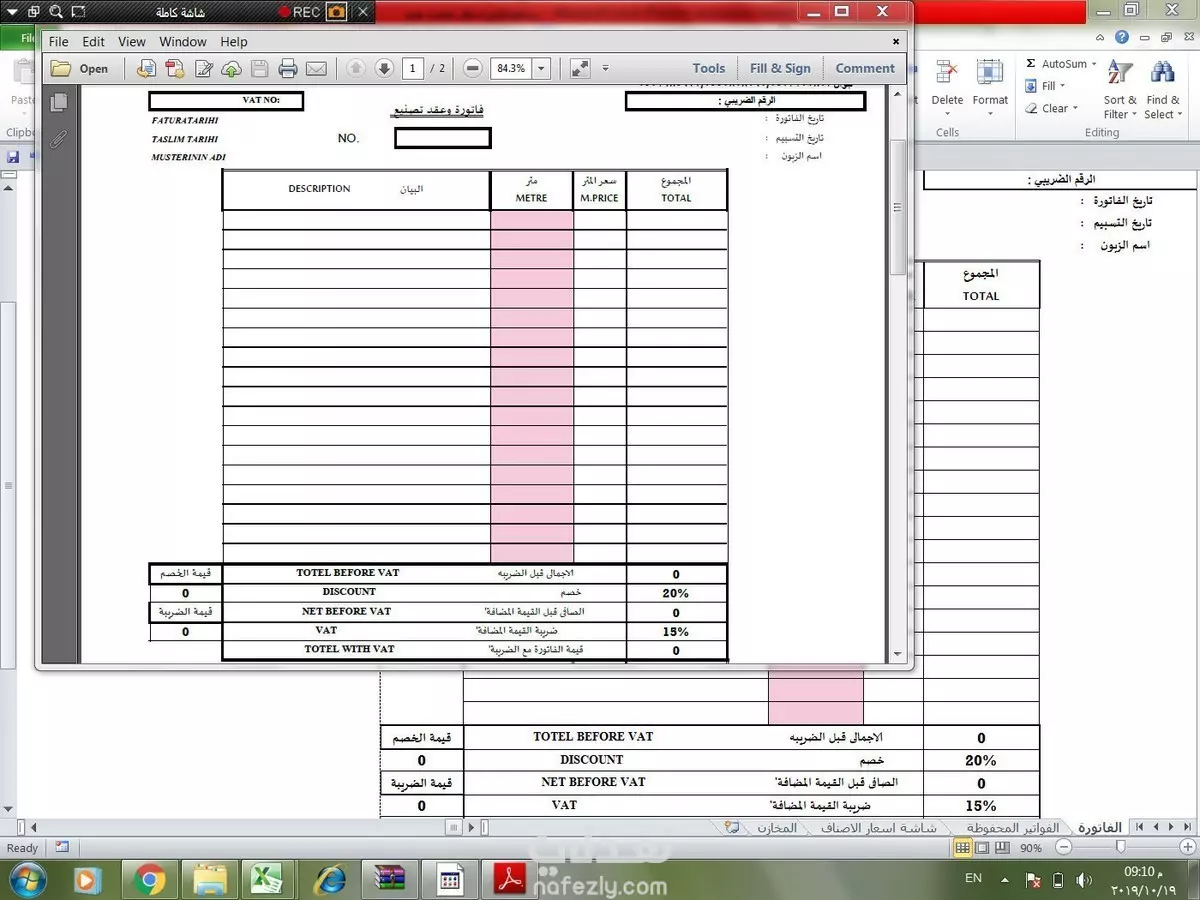This screenshot has width=1200, height=900.
Task: Click the 90% zoom level in Excel
Action: point(1031,848)
